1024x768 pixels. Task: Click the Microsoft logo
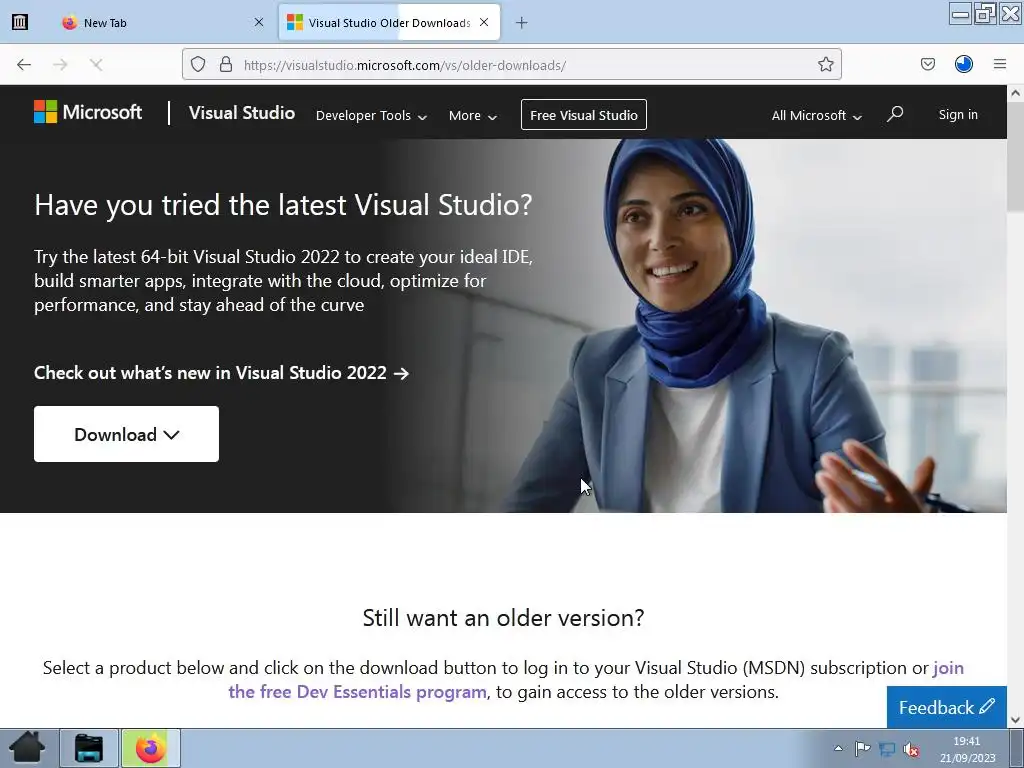88,112
